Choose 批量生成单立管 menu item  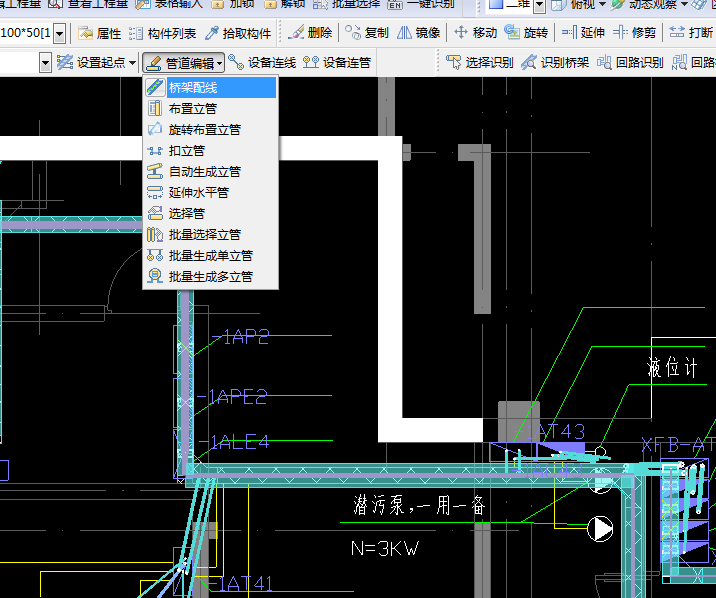[211, 256]
